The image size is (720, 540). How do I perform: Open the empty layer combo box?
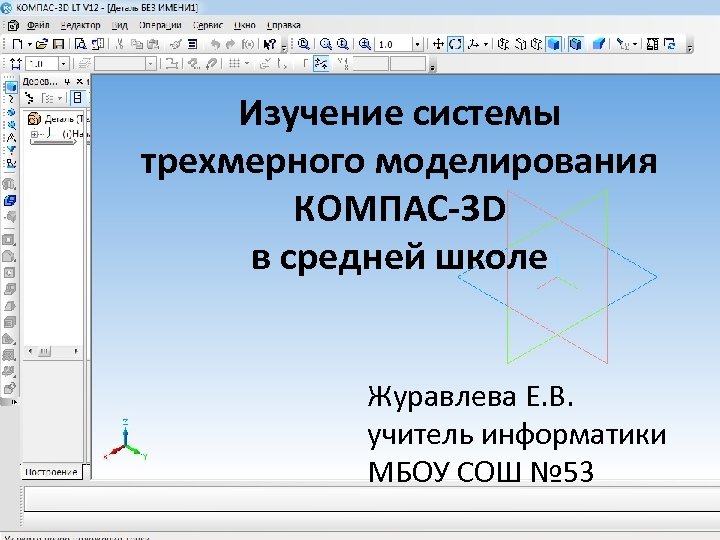coord(125,64)
